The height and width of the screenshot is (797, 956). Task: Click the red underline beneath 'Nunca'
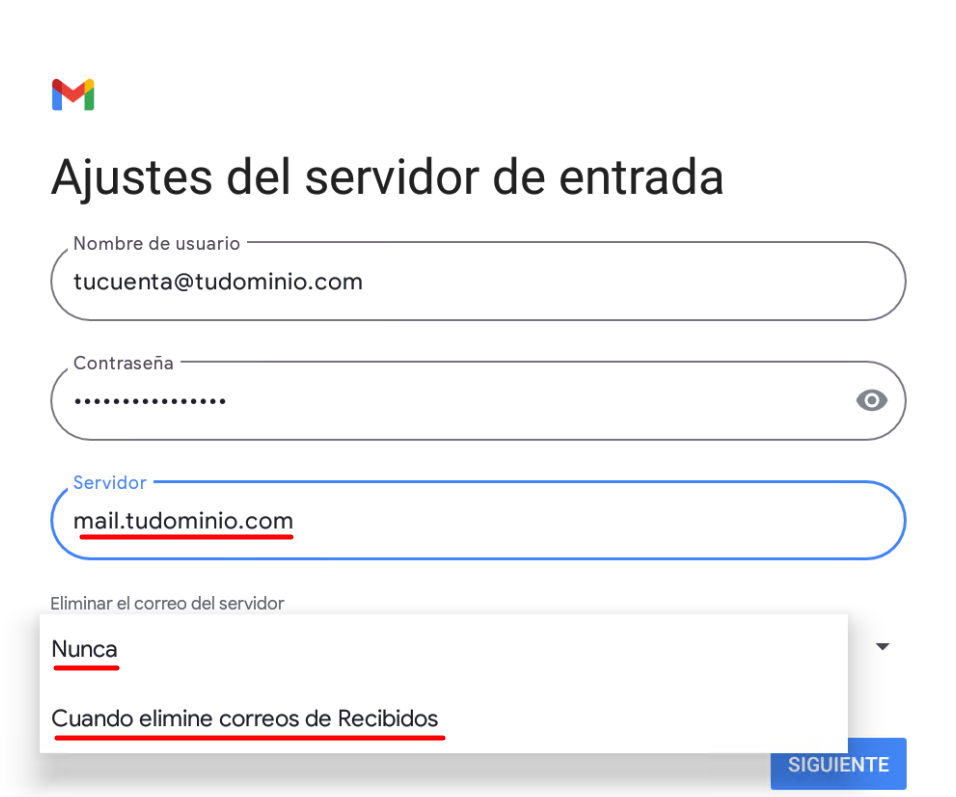[85, 668]
